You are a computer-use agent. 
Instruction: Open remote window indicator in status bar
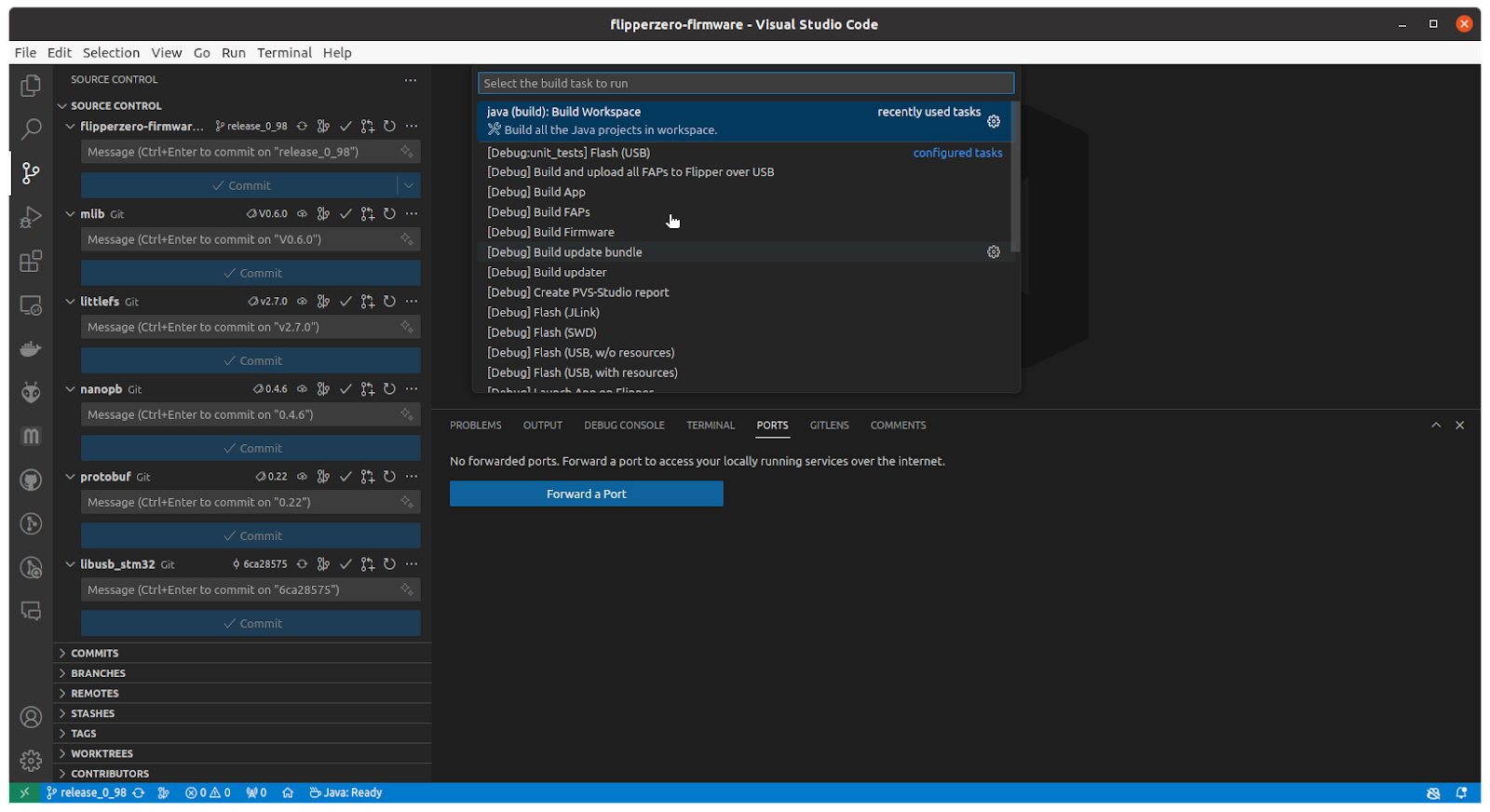click(24, 793)
